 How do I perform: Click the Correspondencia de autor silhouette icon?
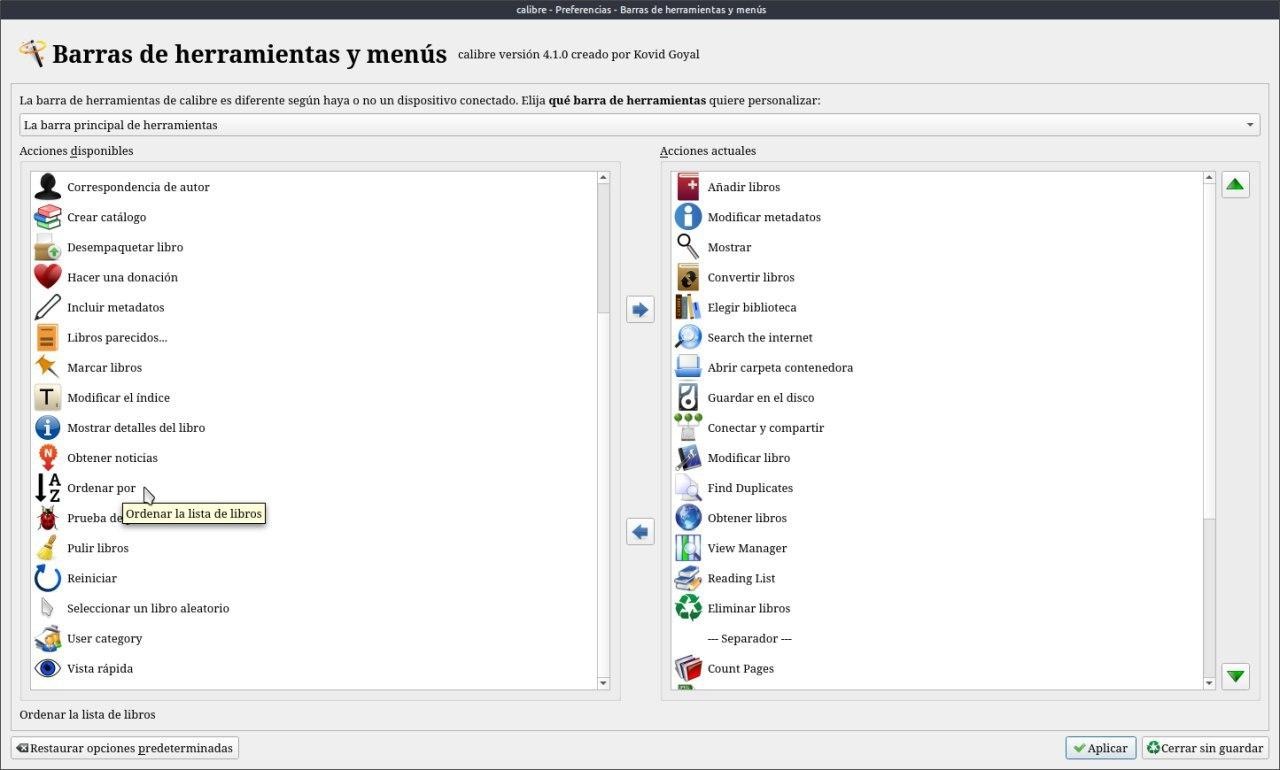pyautogui.click(x=47, y=187)
